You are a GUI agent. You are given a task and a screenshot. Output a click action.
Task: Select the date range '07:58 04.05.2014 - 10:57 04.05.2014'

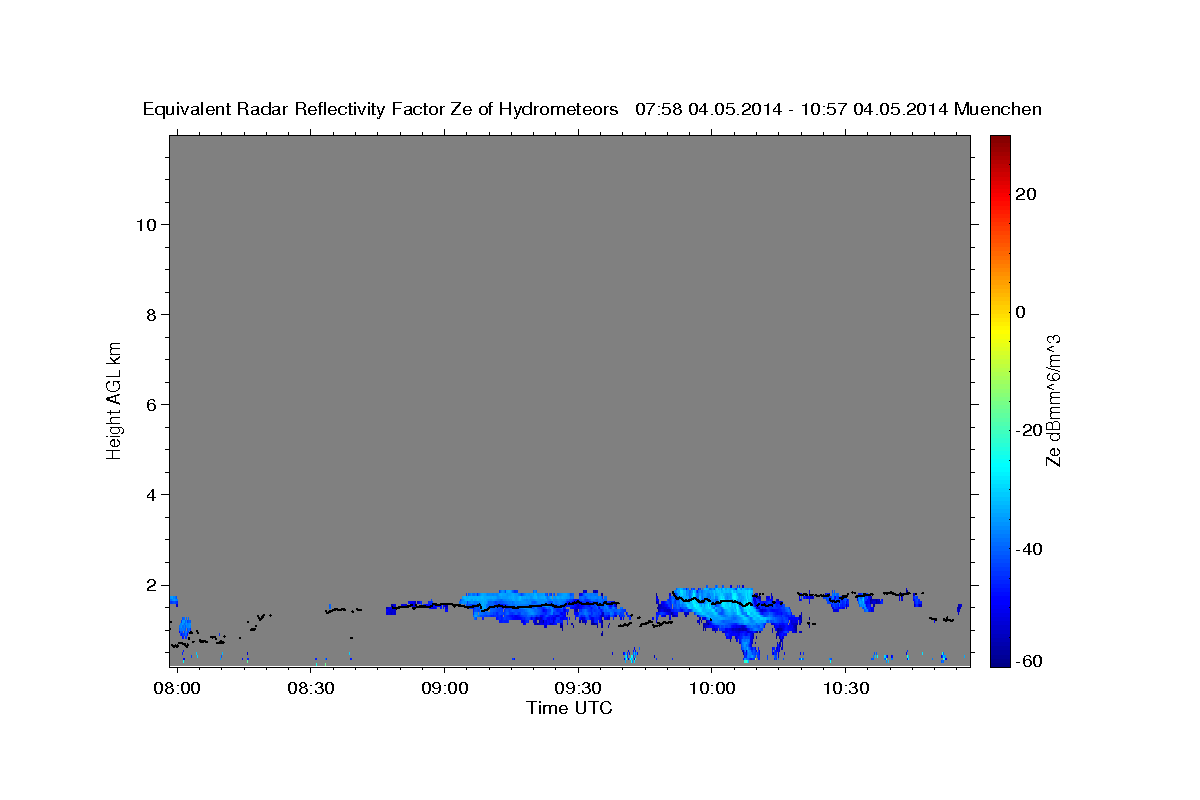792,109
